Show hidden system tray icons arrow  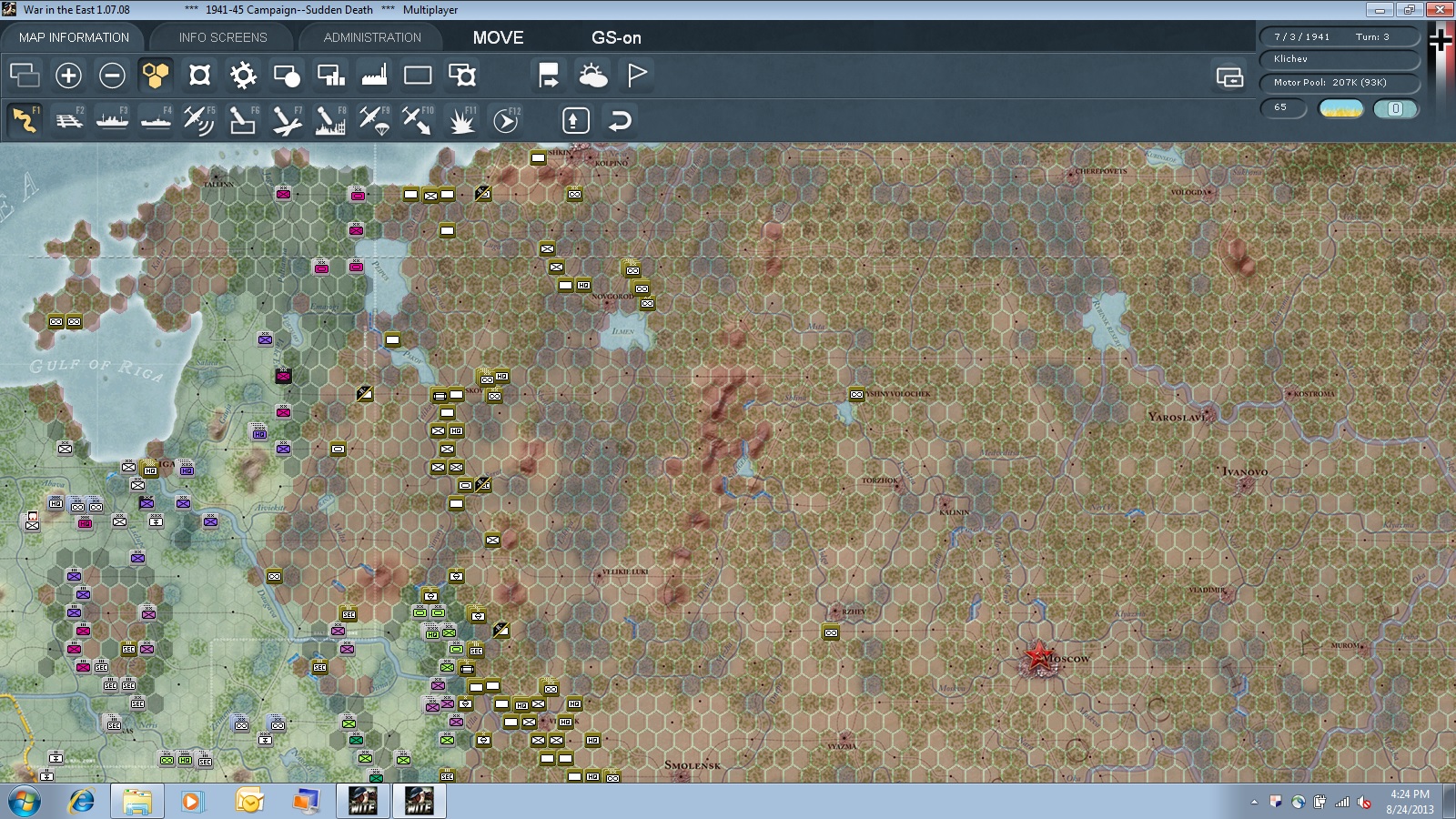(x=1254, y=803)
